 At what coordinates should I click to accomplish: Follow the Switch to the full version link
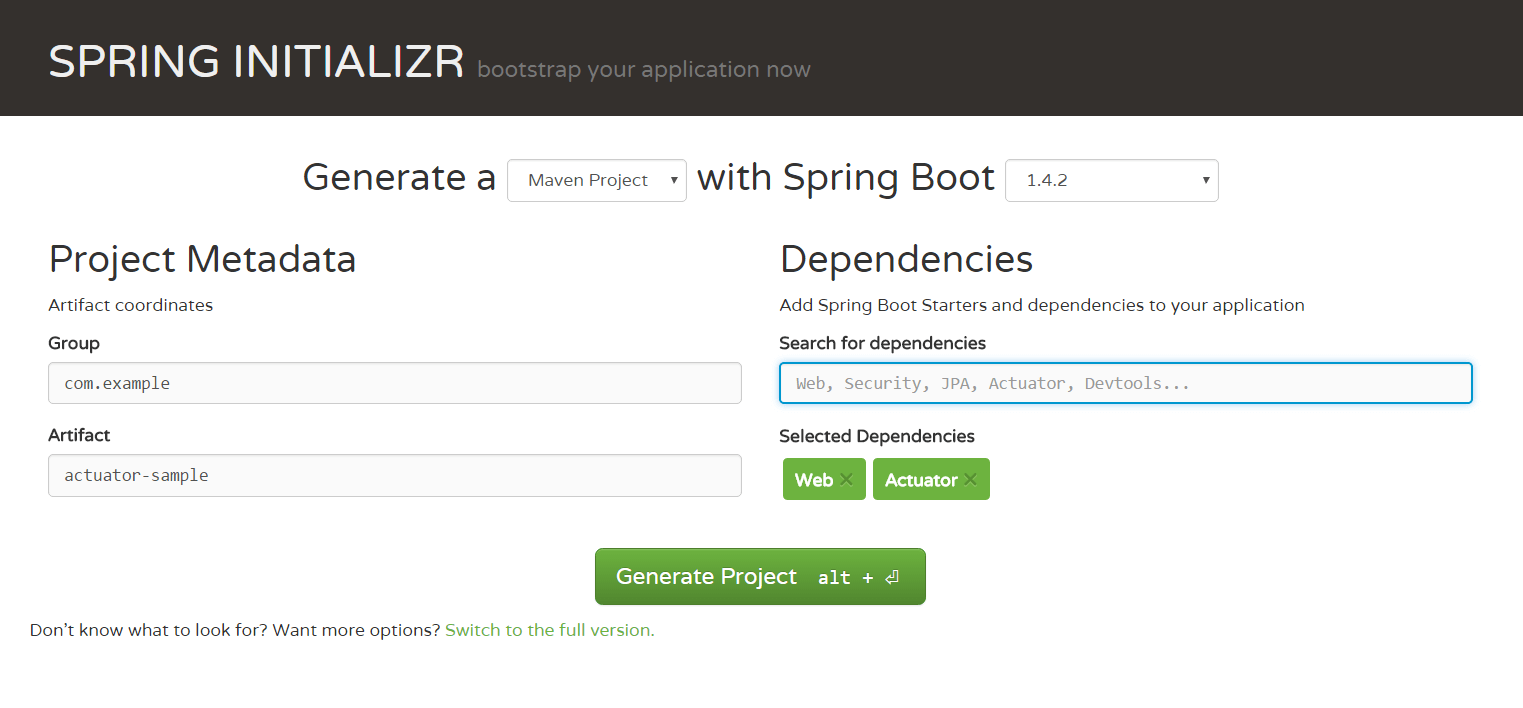click(x=549, y=630)
